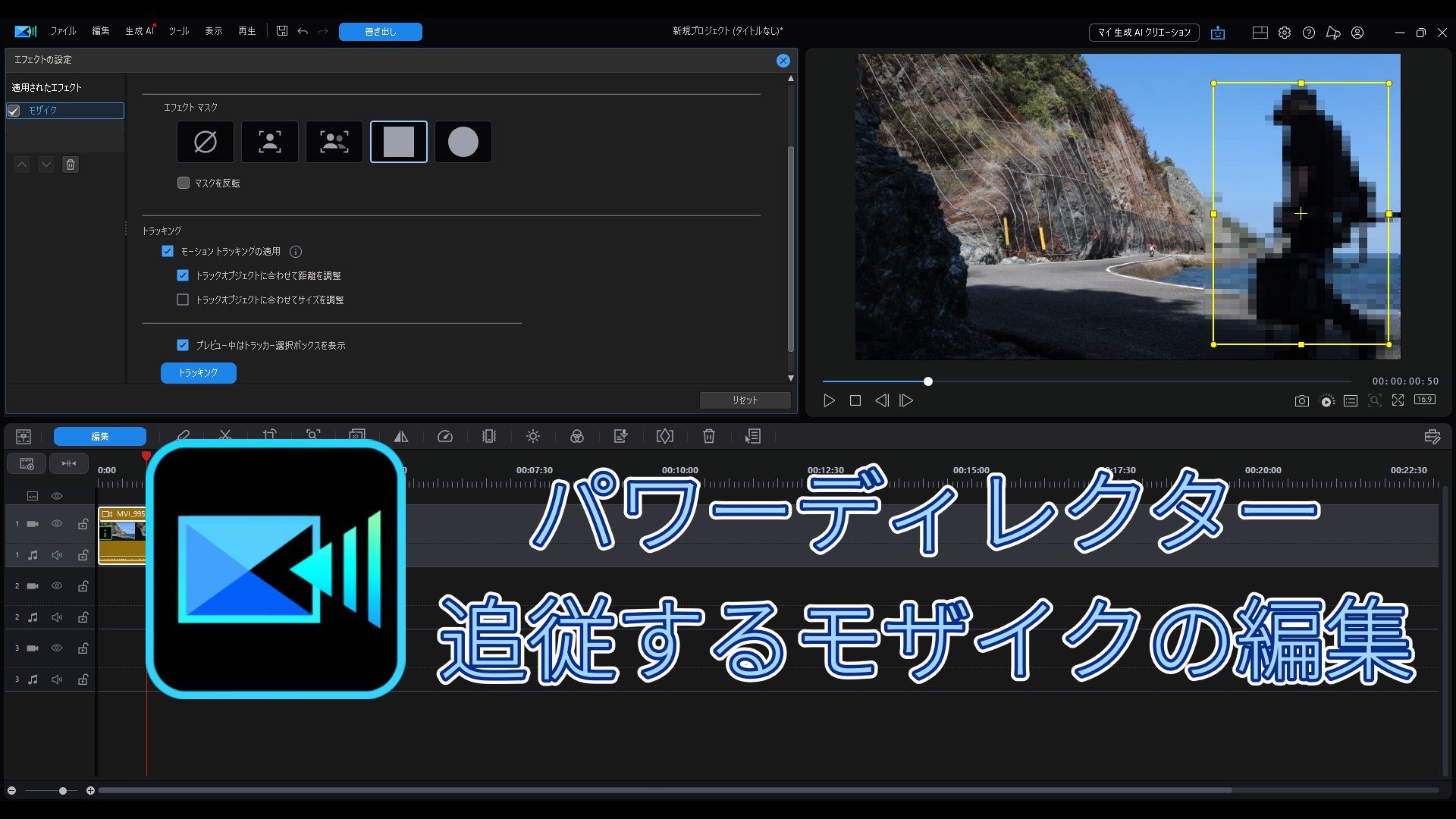Click the トラッキング button

(198, 372)
